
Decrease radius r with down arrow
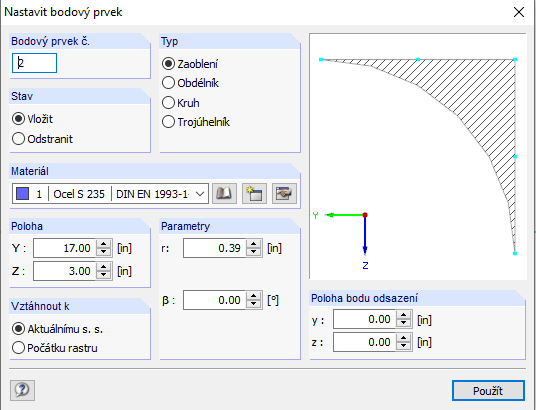pos(253,252)
